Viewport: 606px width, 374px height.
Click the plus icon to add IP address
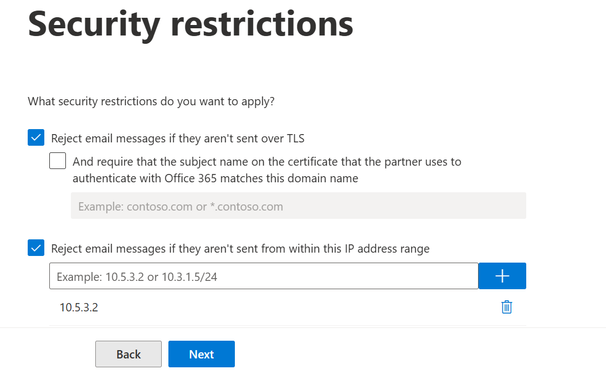(x=502, y=276)
